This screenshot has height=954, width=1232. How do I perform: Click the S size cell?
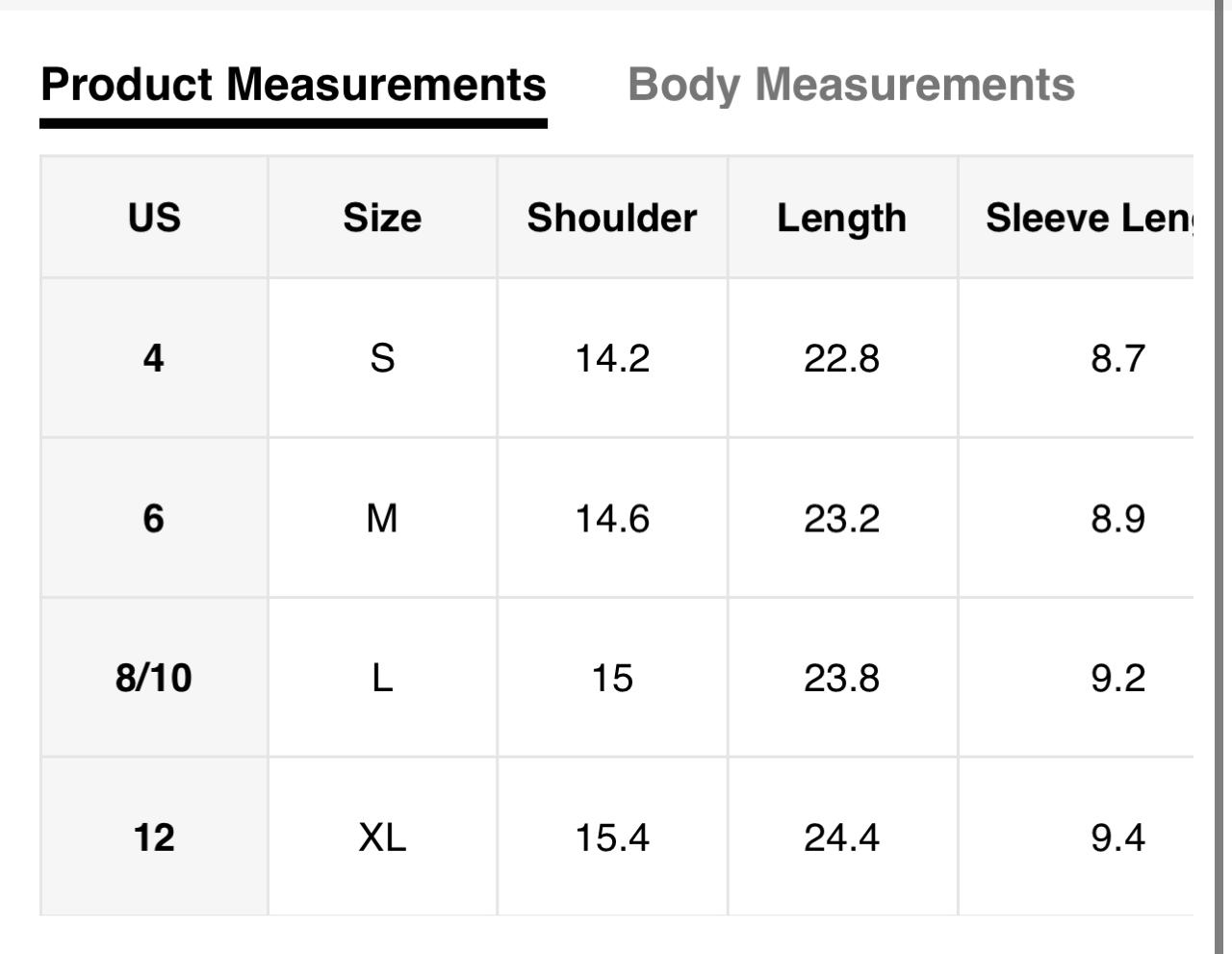point(382,358)
